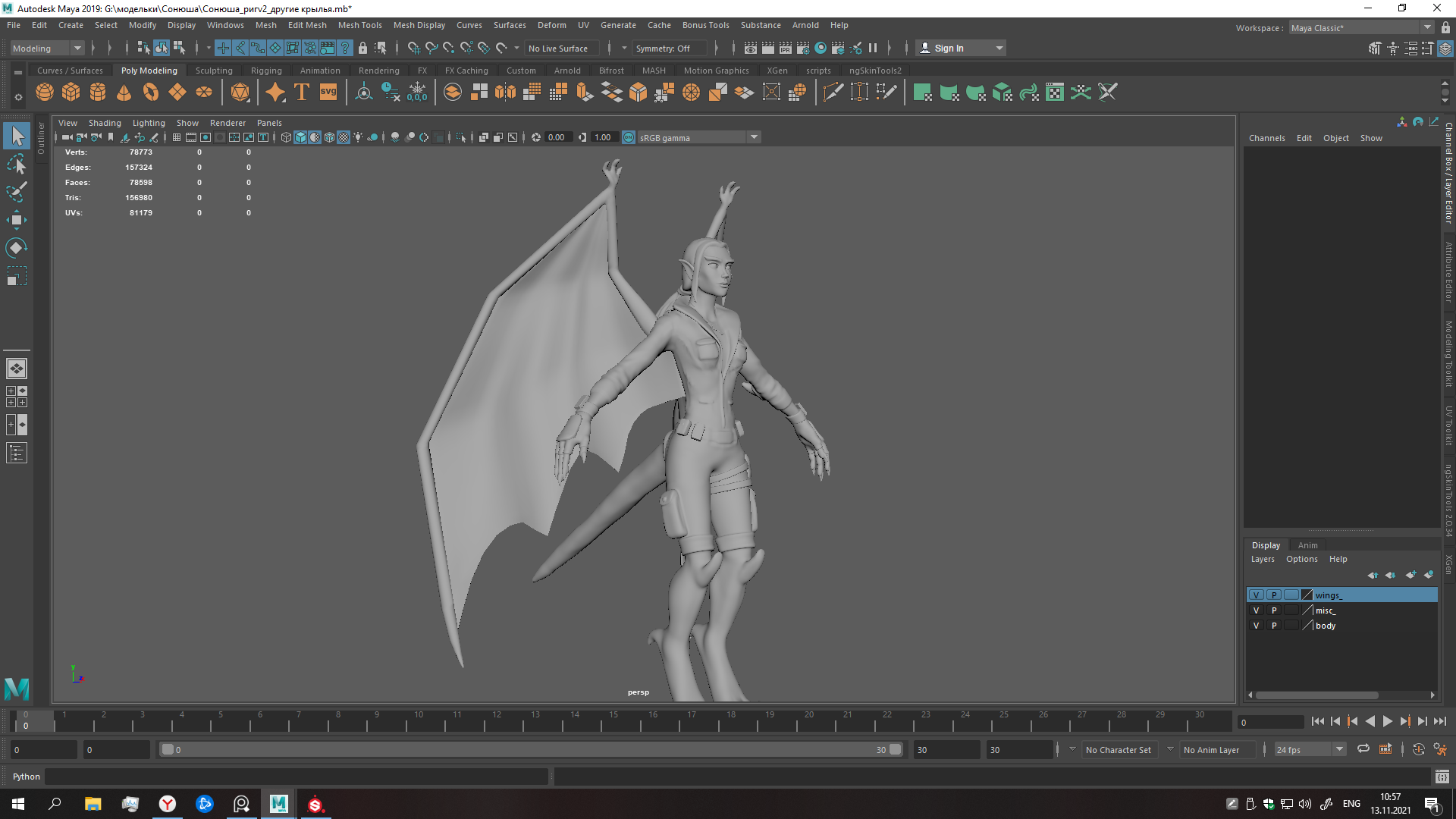Screen dimensions: 1456x819
Task: Select the Rotate tool in toolbox
Action: [x=17, y=248]
